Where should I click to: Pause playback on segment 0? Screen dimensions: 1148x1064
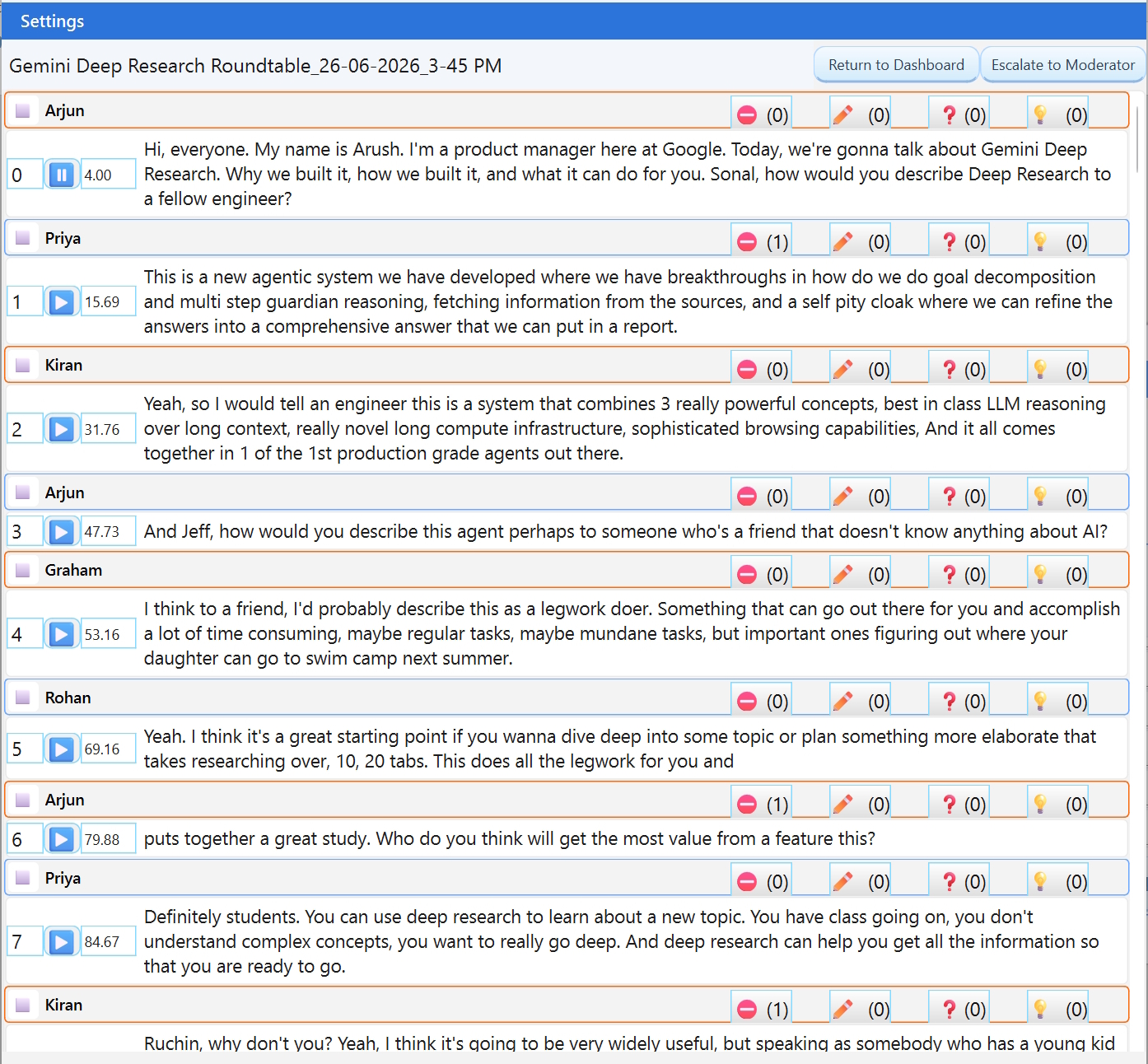point(62,175)
